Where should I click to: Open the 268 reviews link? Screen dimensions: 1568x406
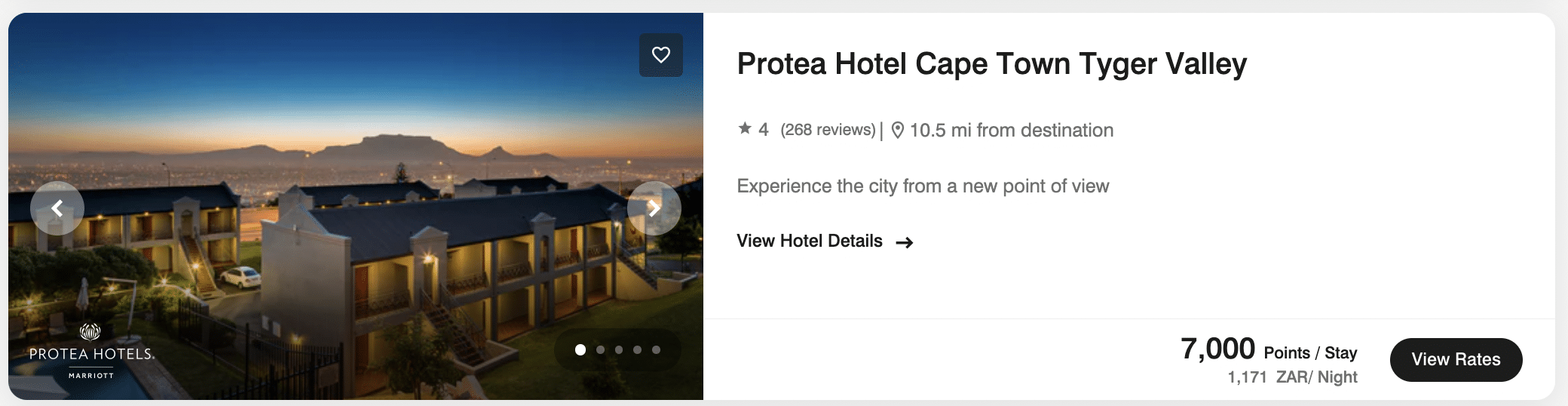tap(828, 130)
